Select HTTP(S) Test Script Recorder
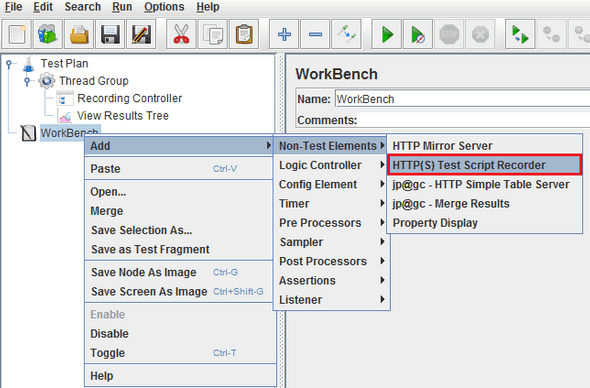590x388 pixels. [485, 165]
